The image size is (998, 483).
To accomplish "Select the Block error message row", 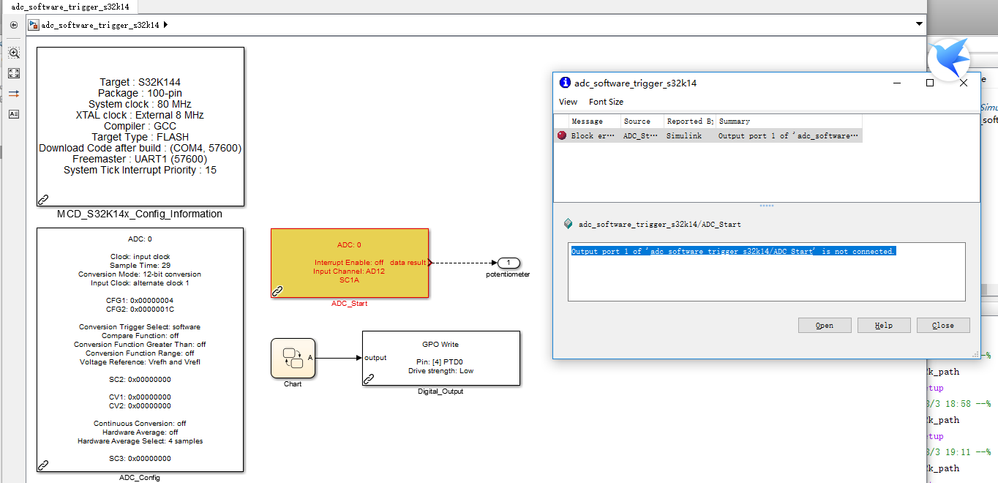I will pos(708,136).
